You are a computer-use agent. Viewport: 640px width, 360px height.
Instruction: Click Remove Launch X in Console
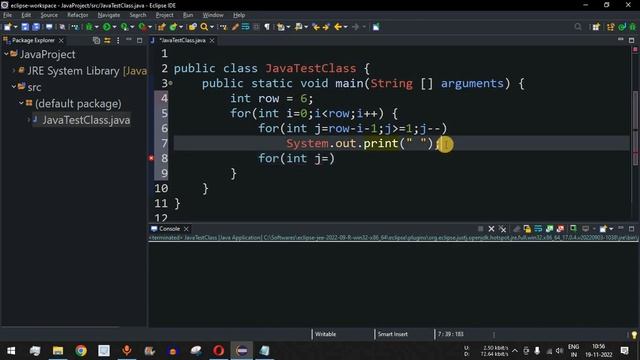click(x=491, y=229)
